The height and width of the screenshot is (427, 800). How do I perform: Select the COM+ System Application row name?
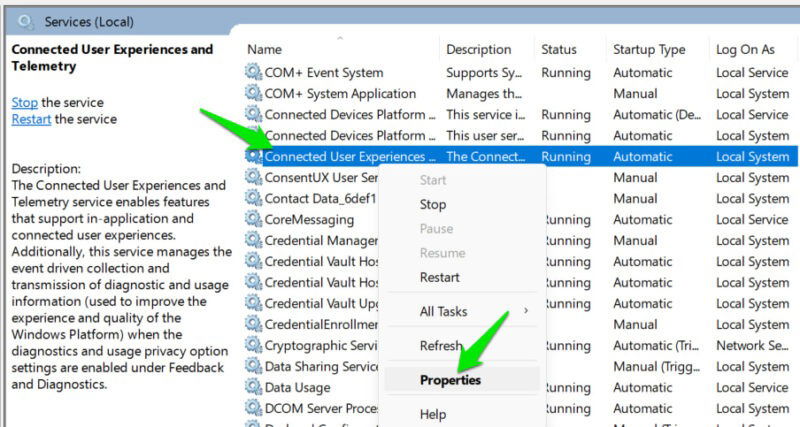tap(340, 94)
